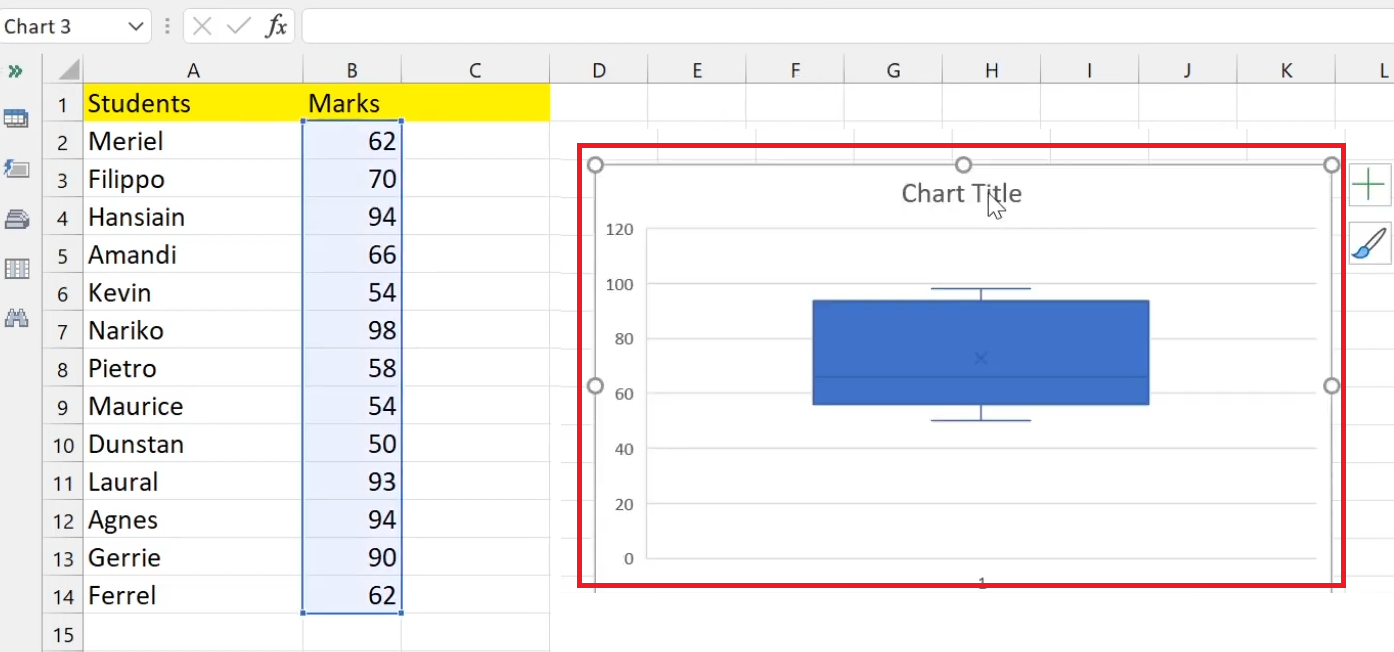Open Chart Styles with the paintbrush icon
The width and height of the screenshot is (1394, 652).
point(1370,244)
